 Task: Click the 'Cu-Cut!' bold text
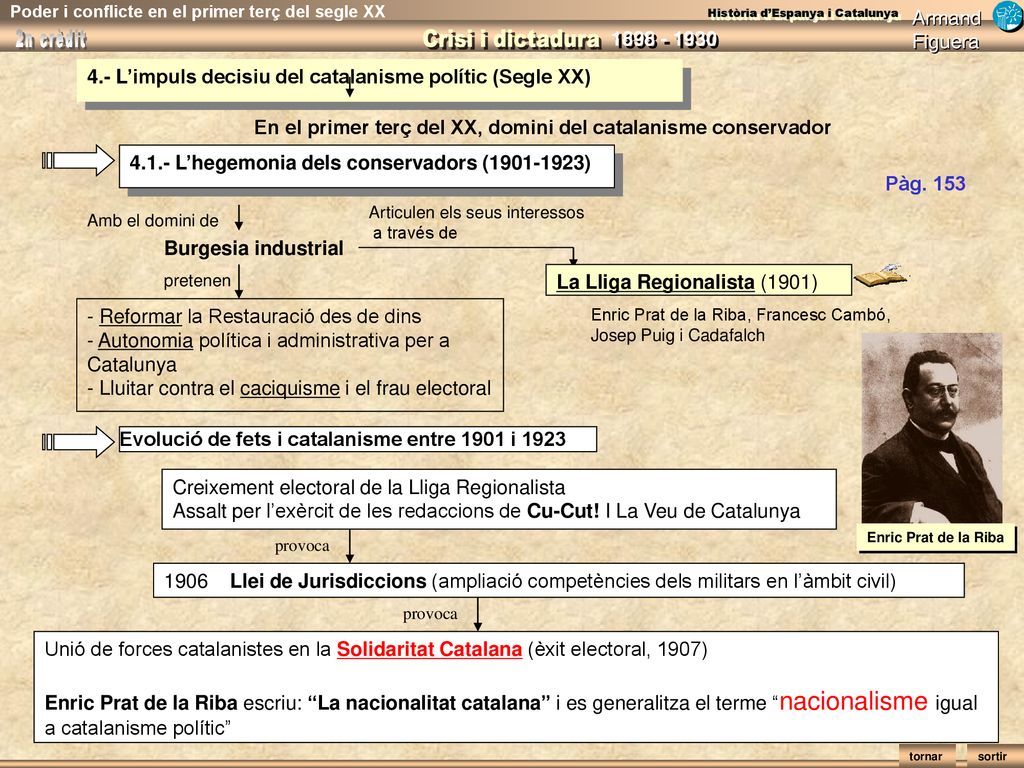(563, 511)
